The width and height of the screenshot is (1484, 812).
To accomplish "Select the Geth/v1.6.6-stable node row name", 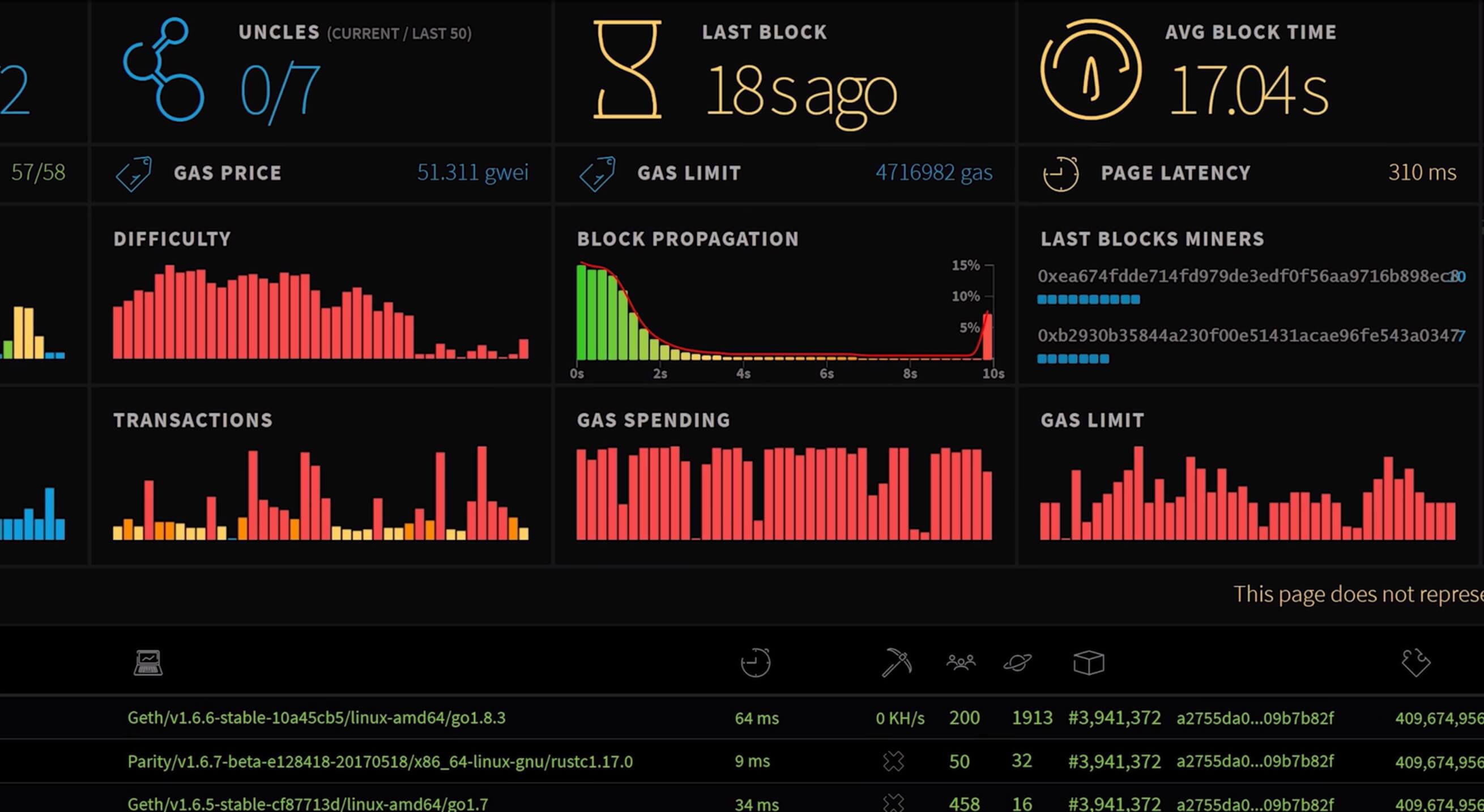I will [x=316, y=718].
